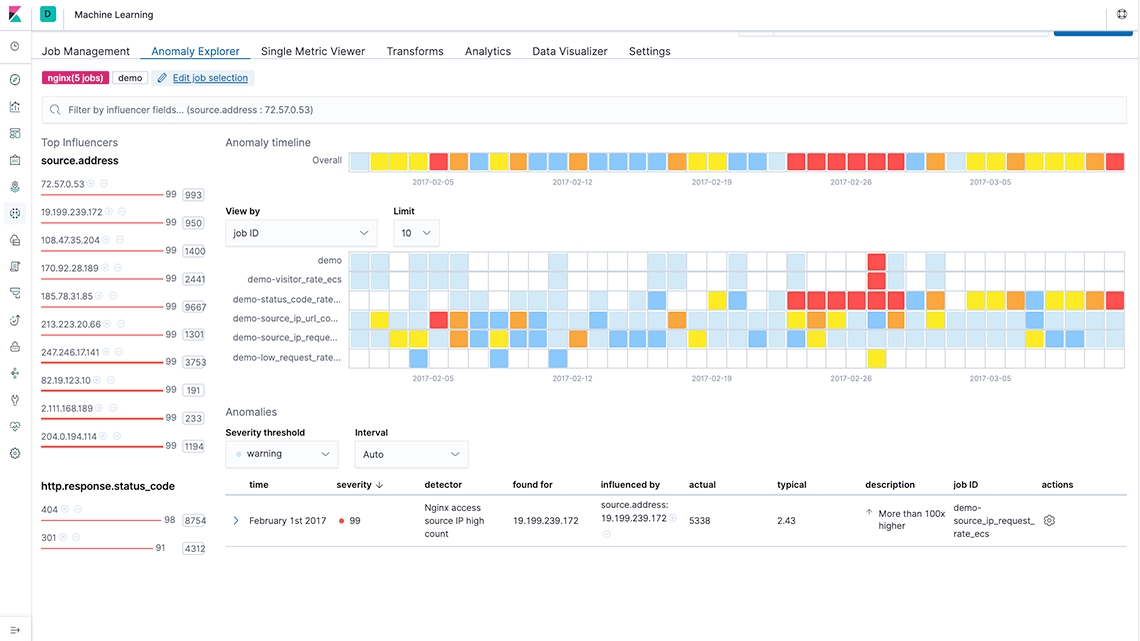Select the first red cell in Overall timeline
This screenshot has width=1140, height=641.
[438, 161]
